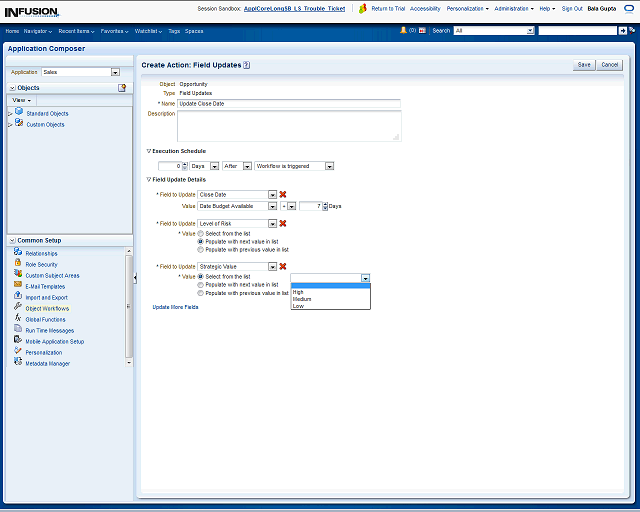Open the Application Sales dropdown
This screenshot has width=640, height=512.
coord(115,72)
